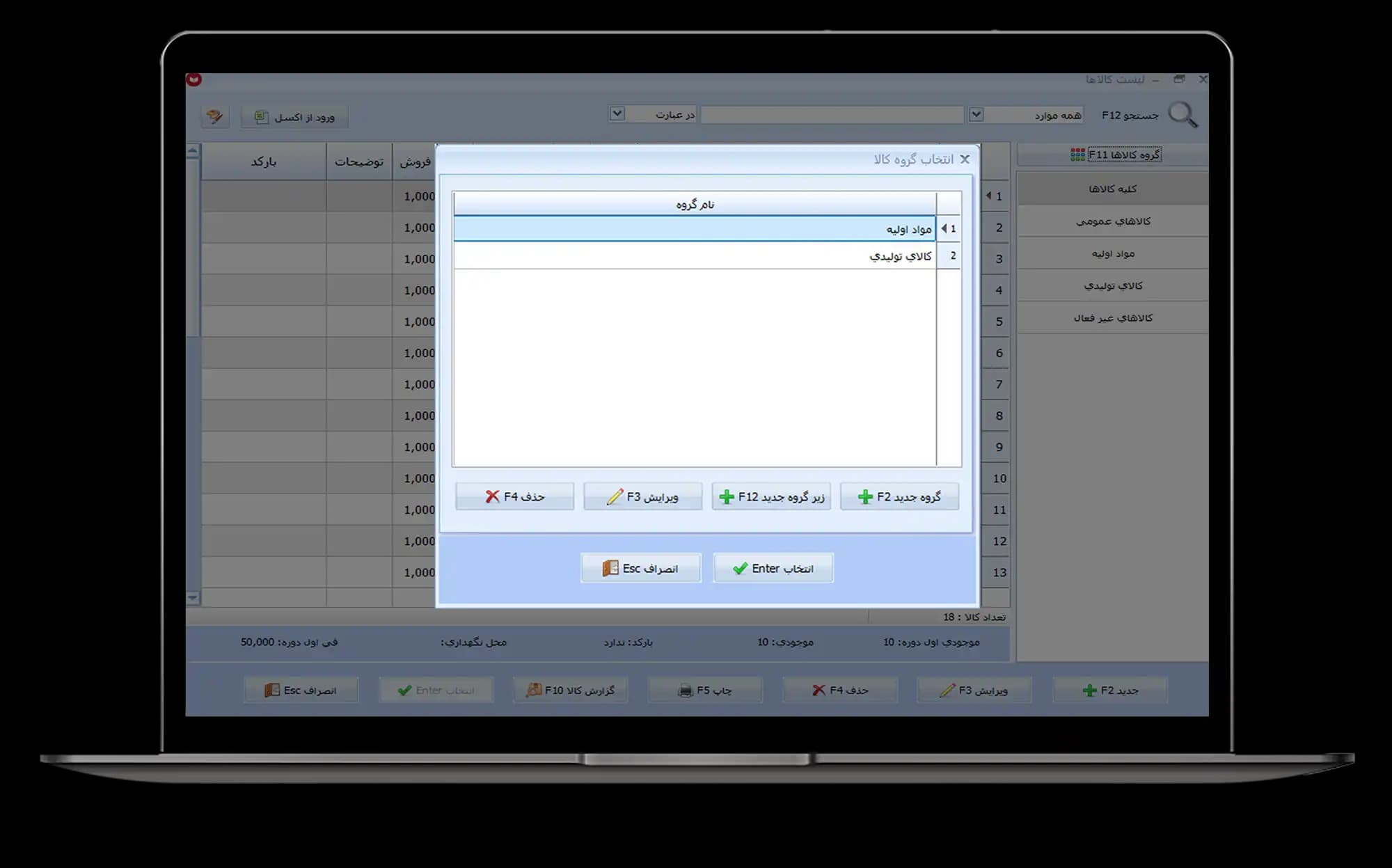Screen dimensions: 1392x868
Task: Select row 2 'کالاي تولیدي' in dialog
Action: coord(695,256)
